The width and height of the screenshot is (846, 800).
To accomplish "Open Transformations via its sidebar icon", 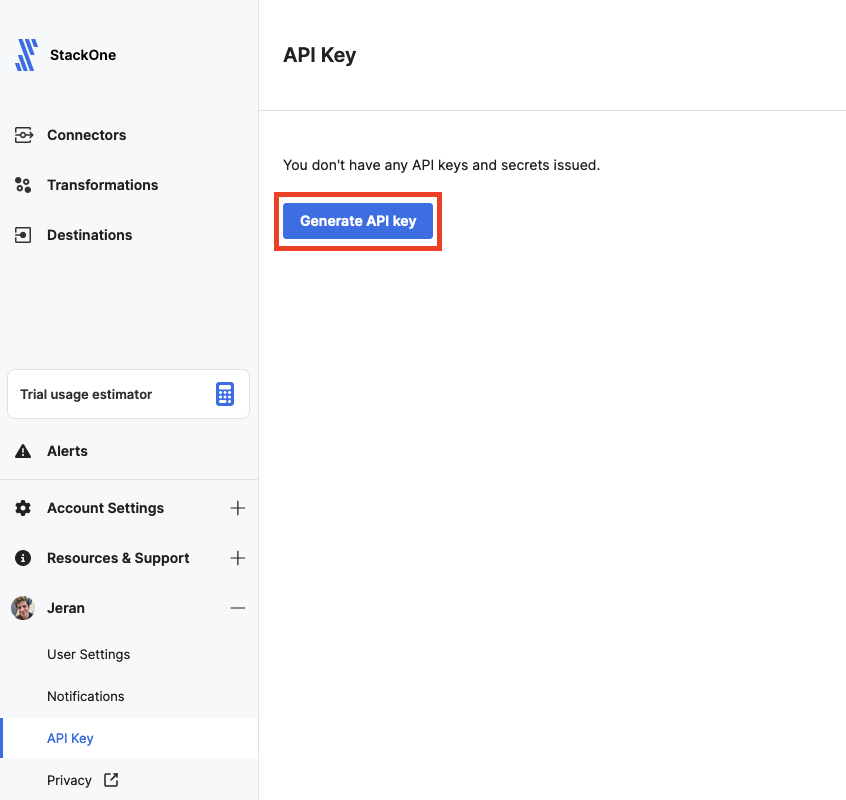I will pyautogui.click(x=23, y=185).
